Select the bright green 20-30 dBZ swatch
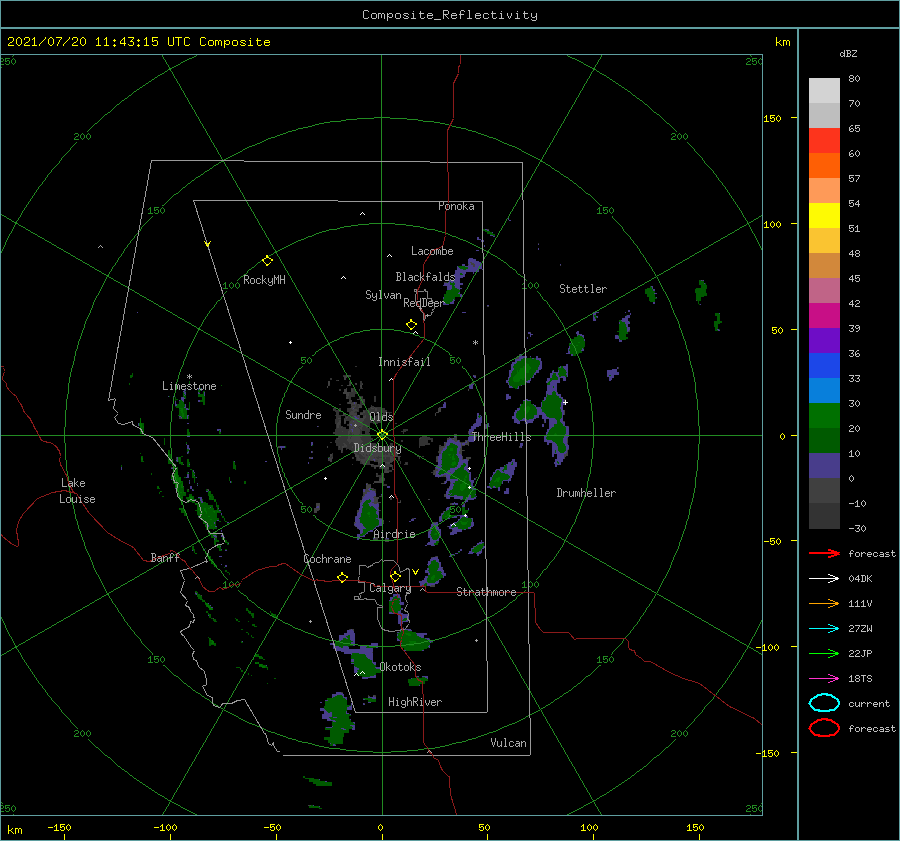The width and height of the screenshot is (900, 841). 824,416
